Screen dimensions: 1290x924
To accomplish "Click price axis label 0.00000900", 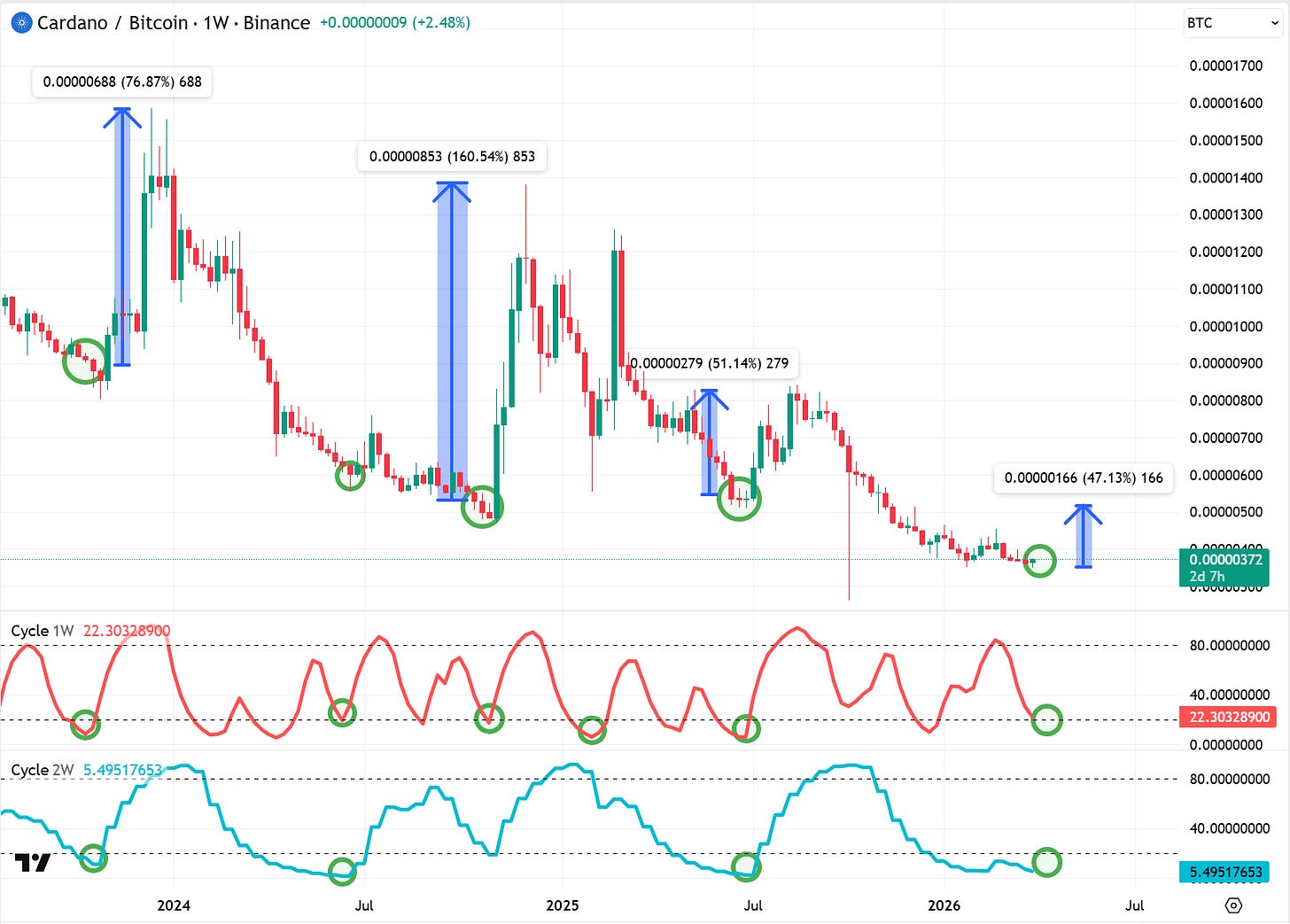I will tap(1225, 363).
